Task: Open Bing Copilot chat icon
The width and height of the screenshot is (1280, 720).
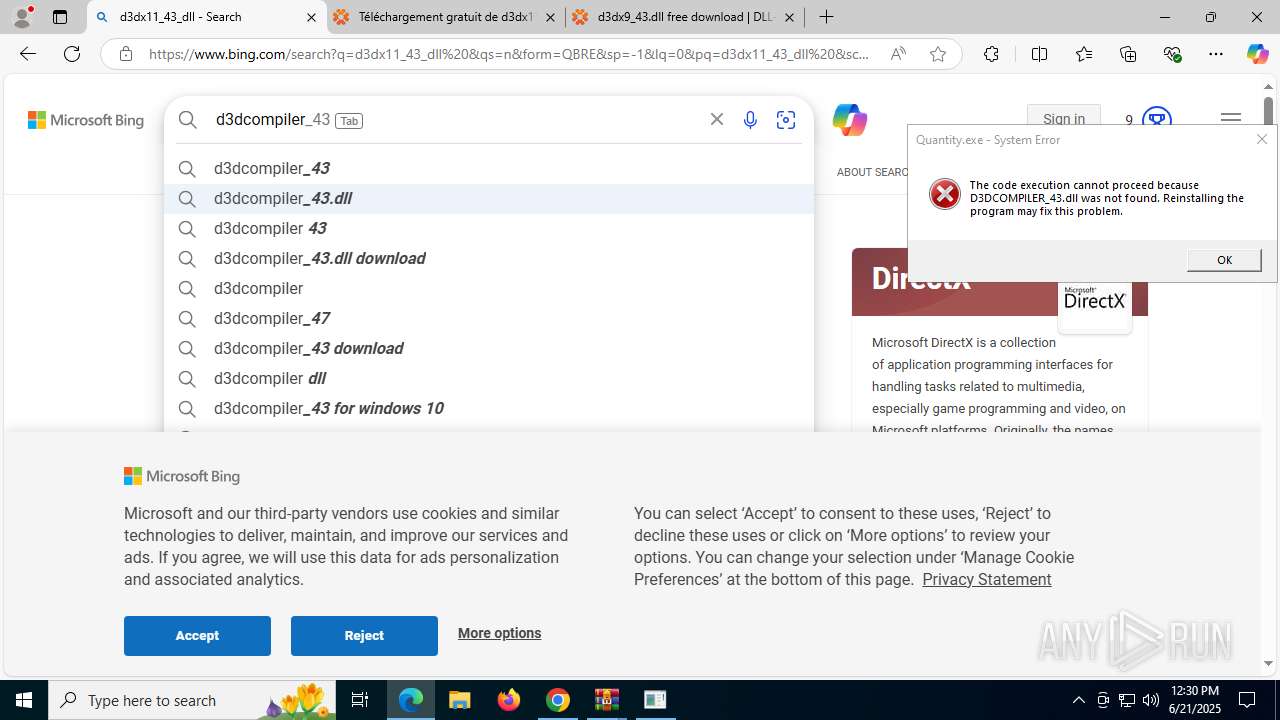Action: point(849,120)
